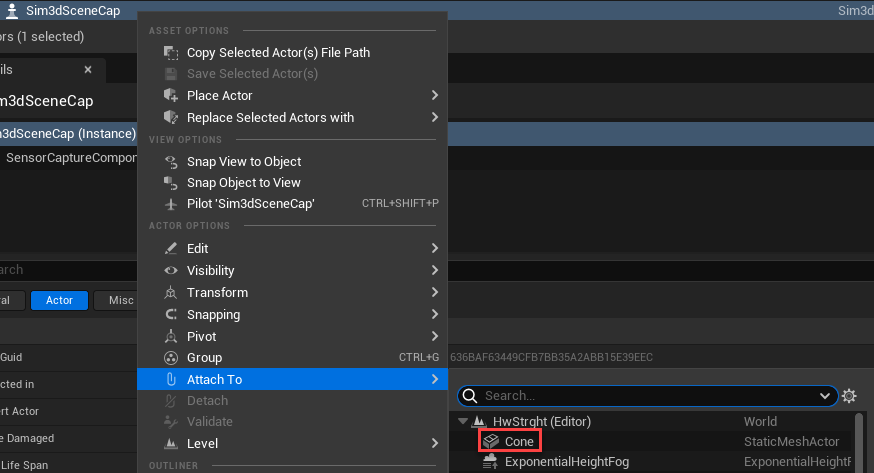This screenshot has height=473, width=874.
Task: Expand the Level submenu arrow
Action: tap(434, 444)
